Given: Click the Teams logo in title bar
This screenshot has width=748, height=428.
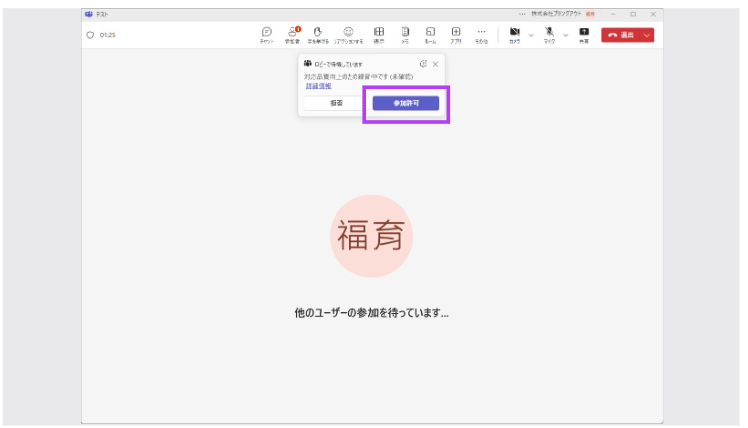Looking at the screenshot, I should (89, 14).
